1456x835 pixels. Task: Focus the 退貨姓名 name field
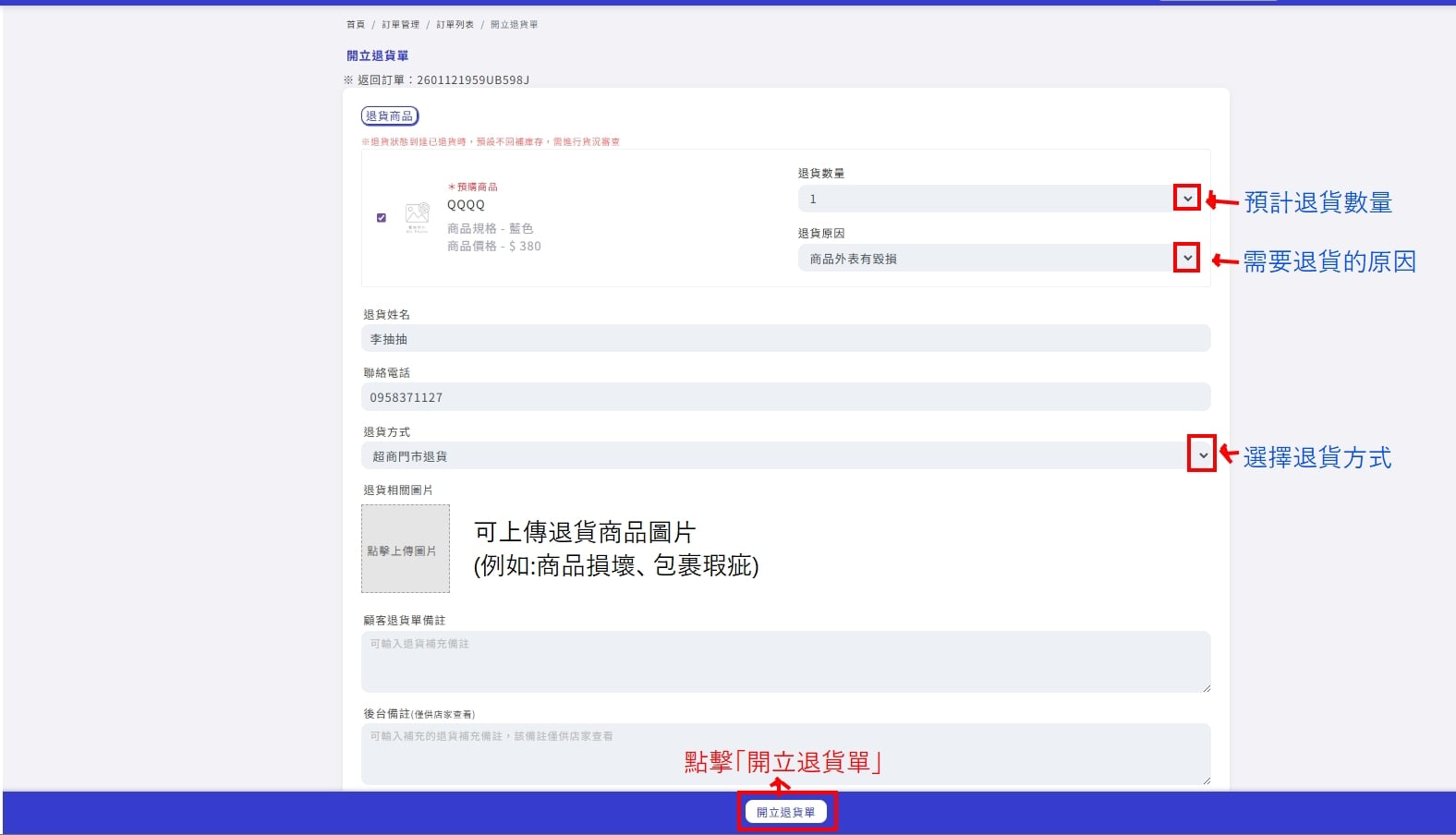tap(786, 338)
